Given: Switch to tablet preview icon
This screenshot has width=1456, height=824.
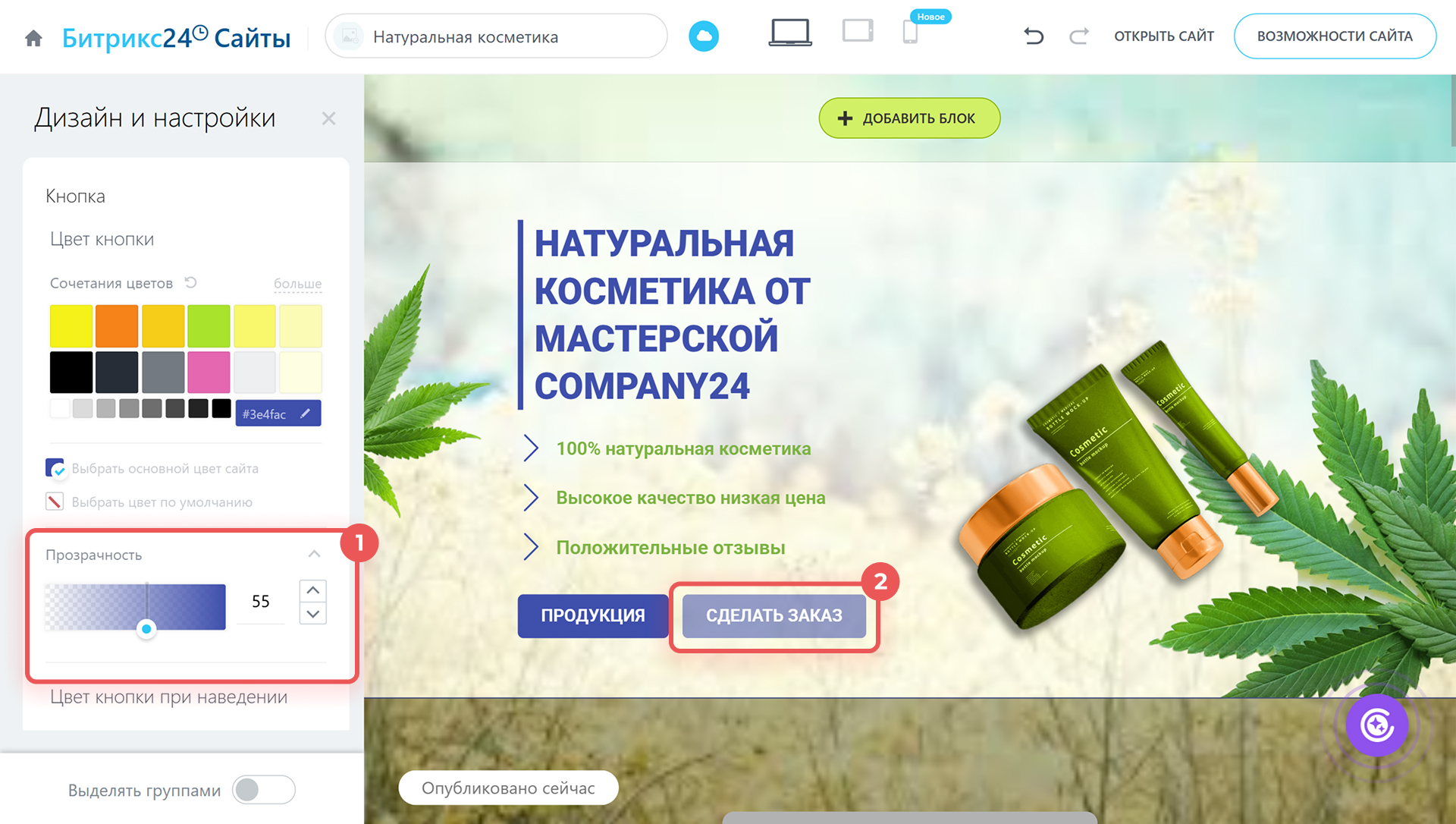Looking at the screenshot, I should (x=858, y=31).
